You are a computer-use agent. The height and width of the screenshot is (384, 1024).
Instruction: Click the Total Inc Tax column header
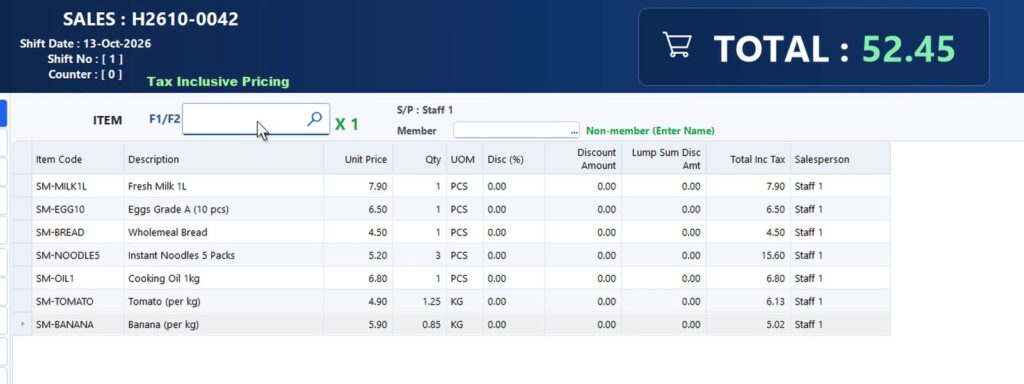coord(748,159)
